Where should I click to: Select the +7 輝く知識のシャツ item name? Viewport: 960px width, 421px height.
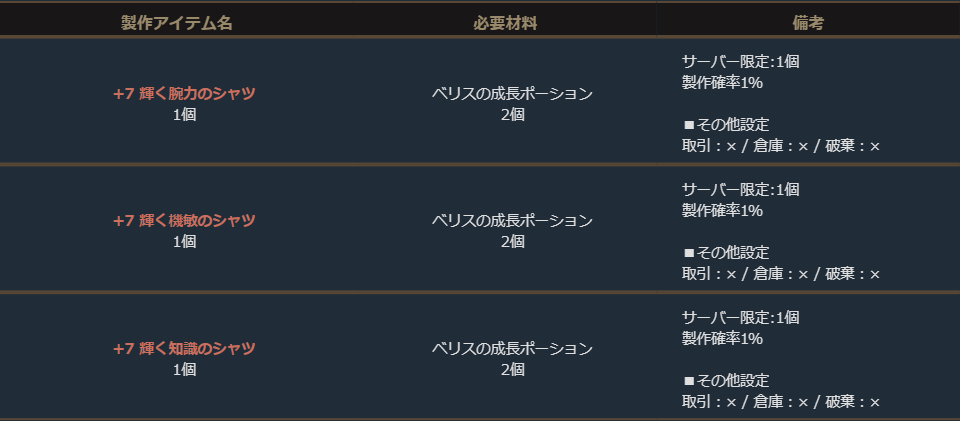click(184, 348)
